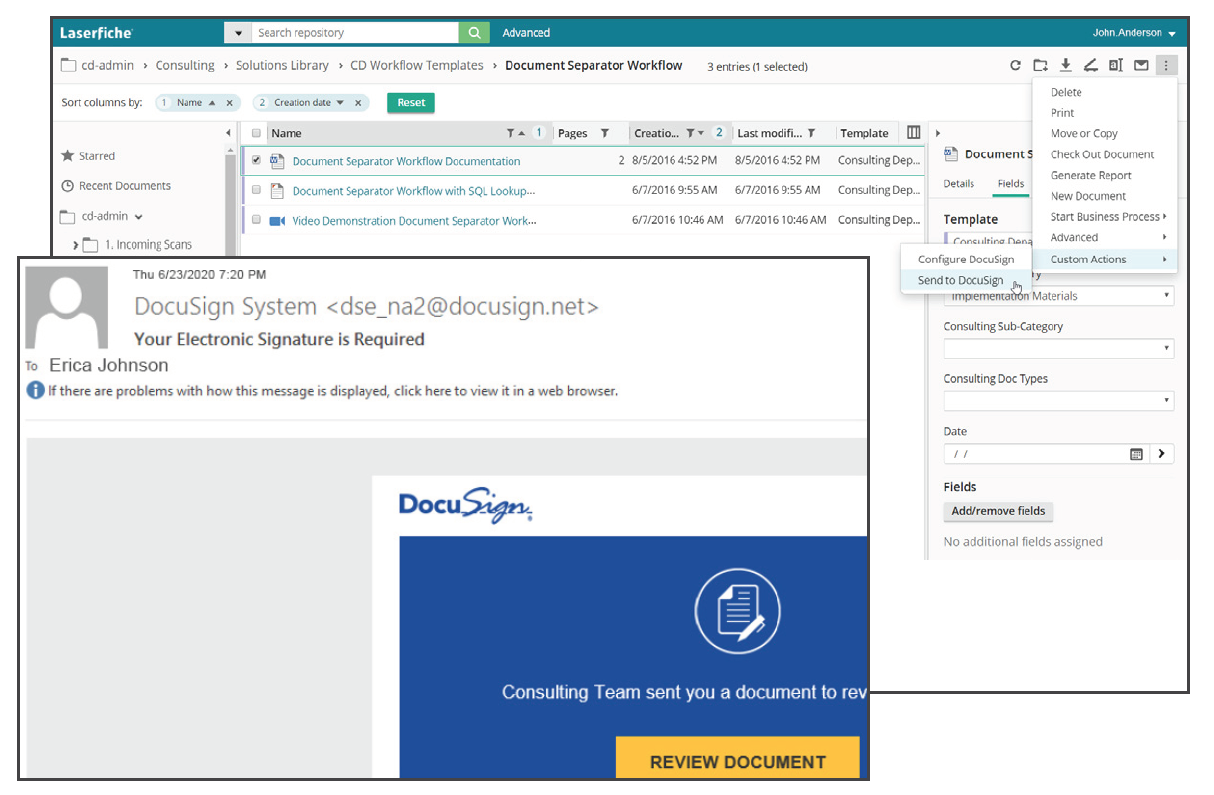Image resolution: width=1214 pixels, height=795 pixels.
Task: Click the filter icon in the Name column
Action: point(510,133)
